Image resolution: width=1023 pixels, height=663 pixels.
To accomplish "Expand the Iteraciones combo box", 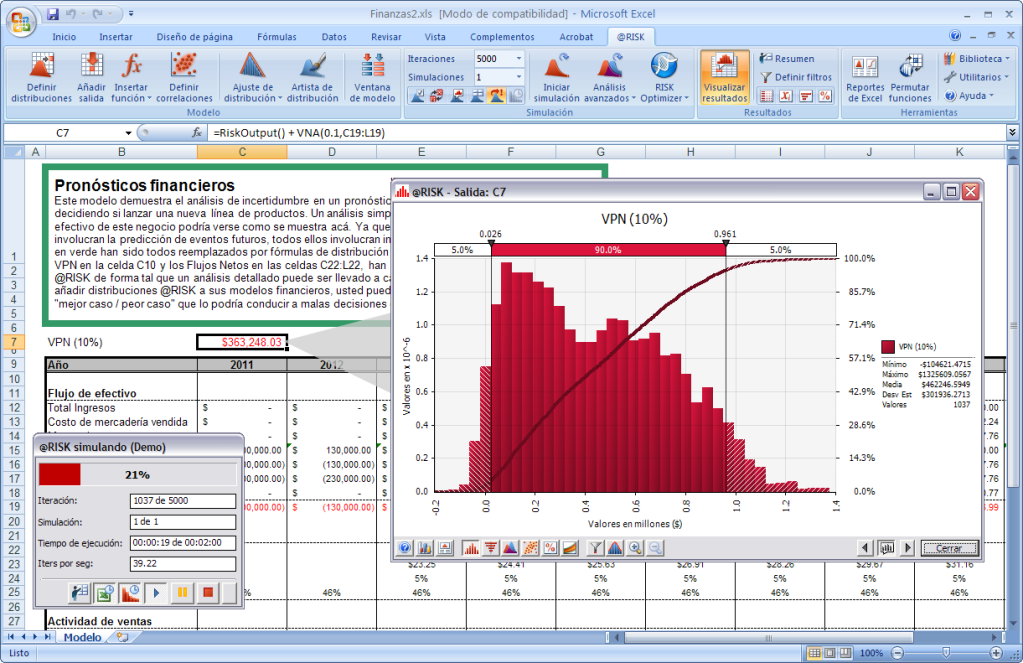I will pos(519,59).
